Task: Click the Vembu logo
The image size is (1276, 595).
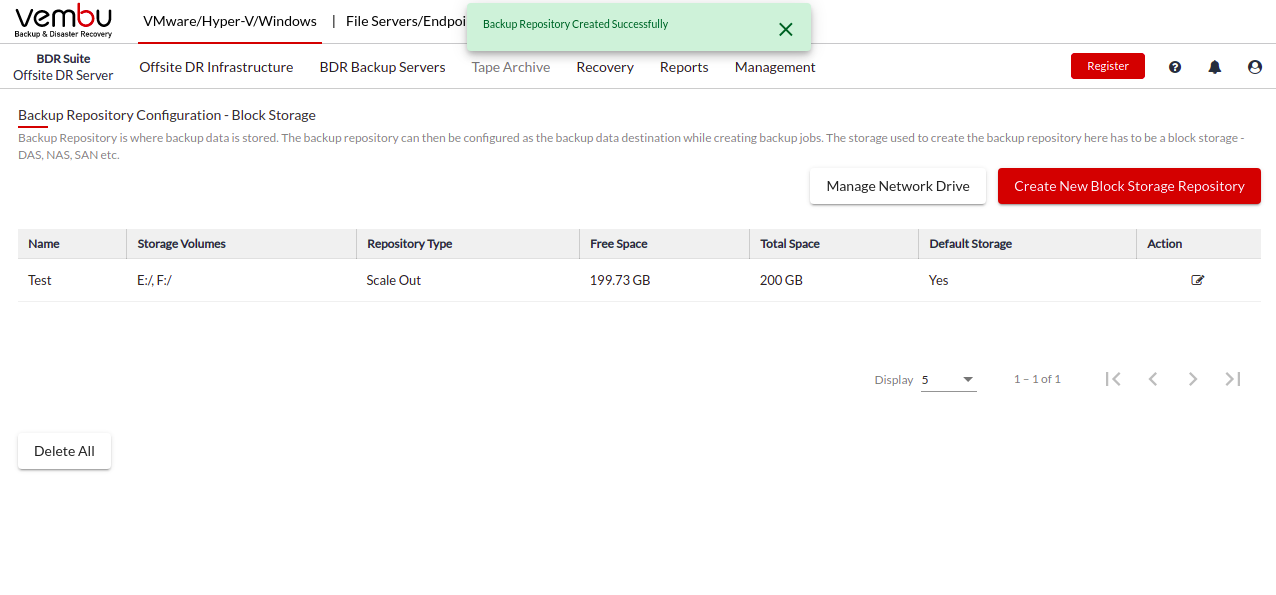Action: [64, 21]
